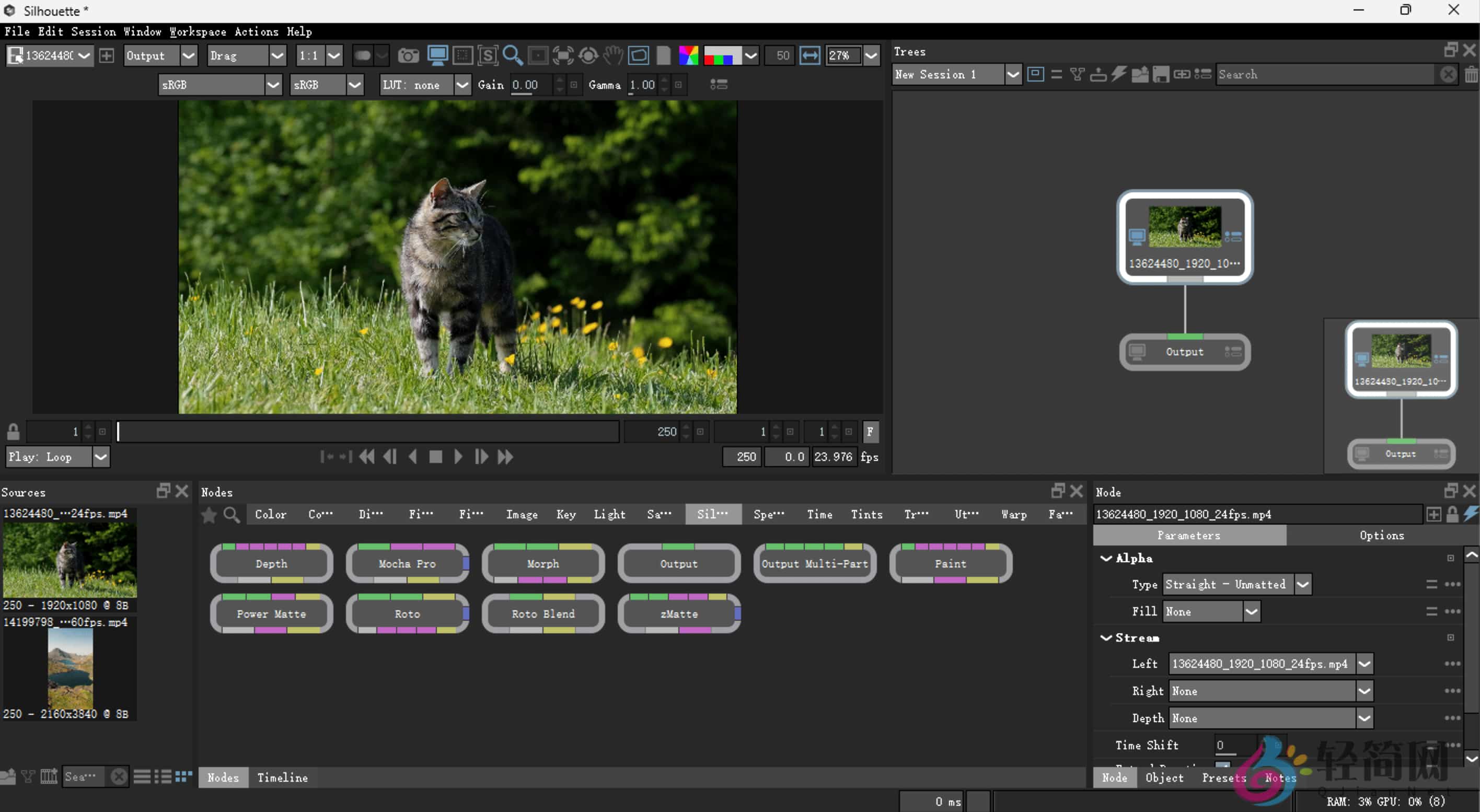Select the 14199798 60fps source thumbnail
Viewport: 1480px width, 812px height.
coord(70,669)
